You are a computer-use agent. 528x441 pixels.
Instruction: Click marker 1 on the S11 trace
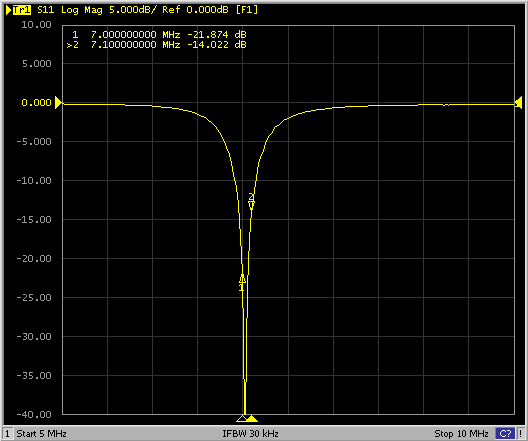click(x=242, y=283)
